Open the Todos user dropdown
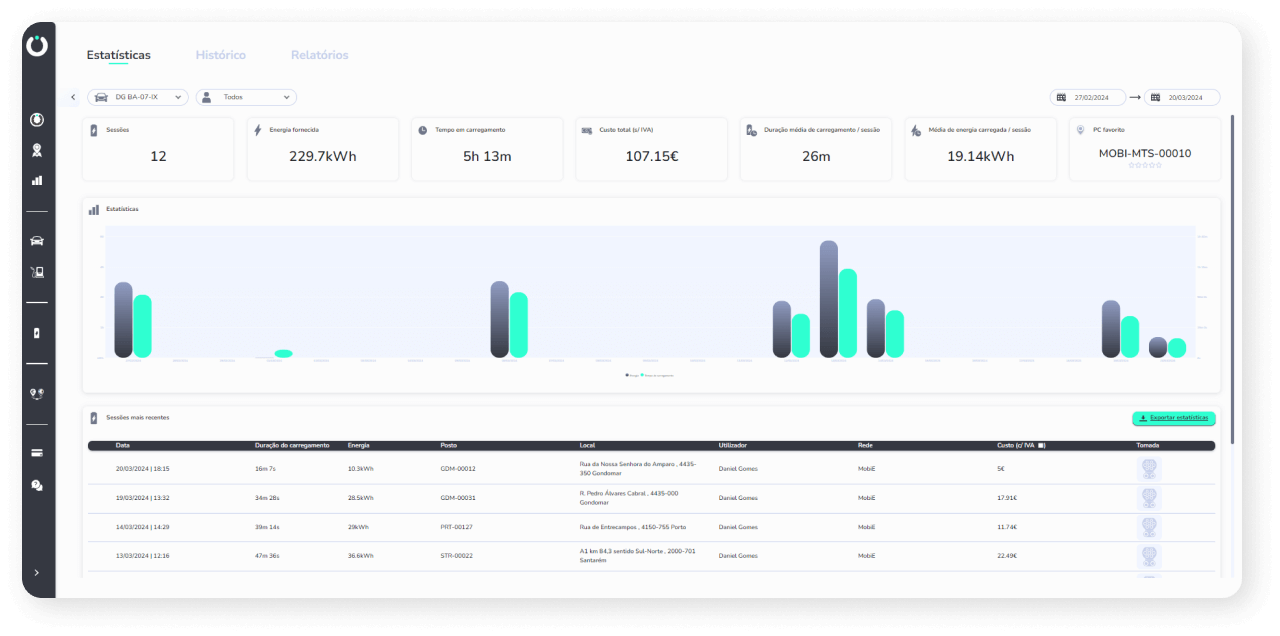 click(246, 97)
